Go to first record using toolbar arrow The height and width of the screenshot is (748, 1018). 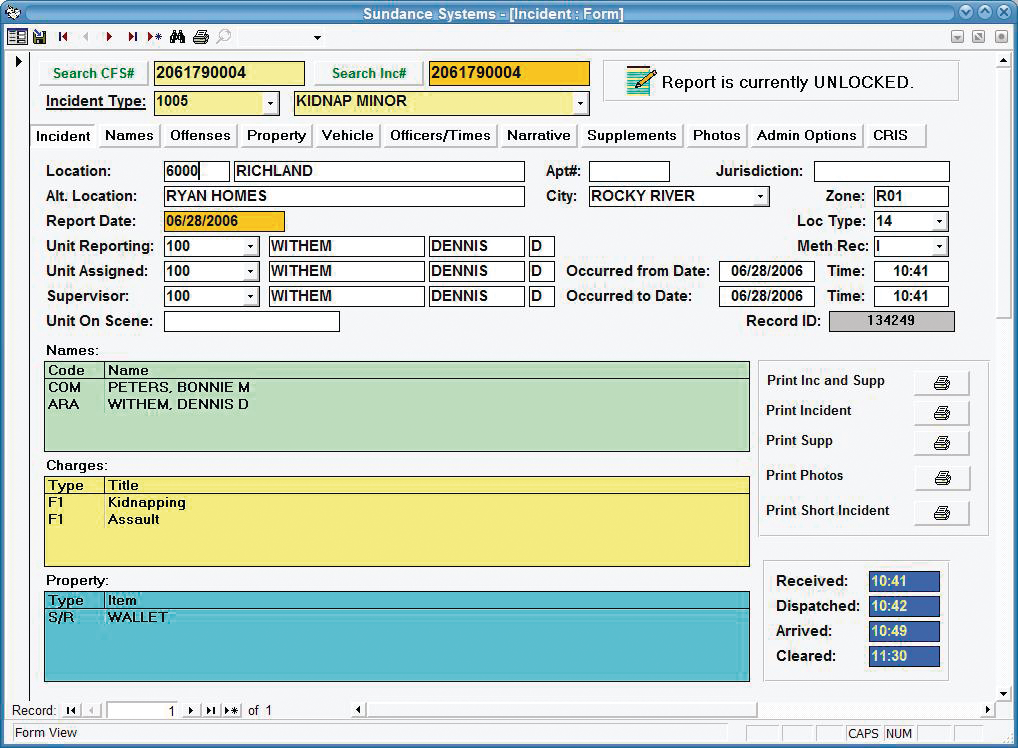(63, 37)
